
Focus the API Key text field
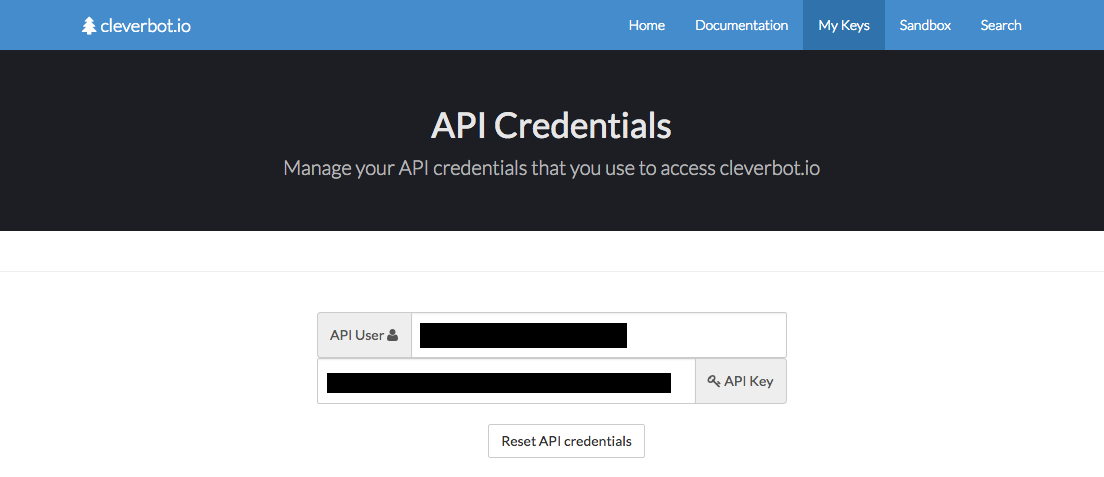coord(682,381)
